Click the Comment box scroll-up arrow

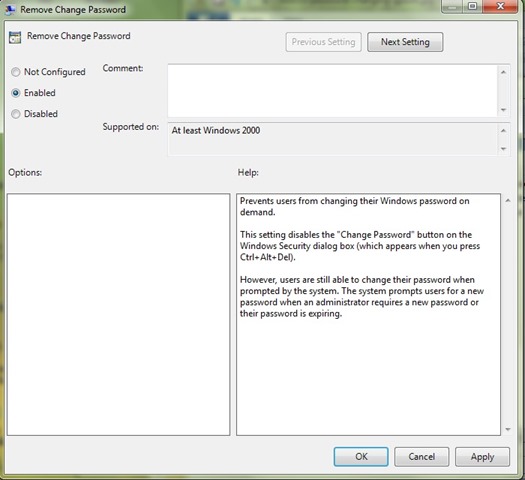click(504, 72)
